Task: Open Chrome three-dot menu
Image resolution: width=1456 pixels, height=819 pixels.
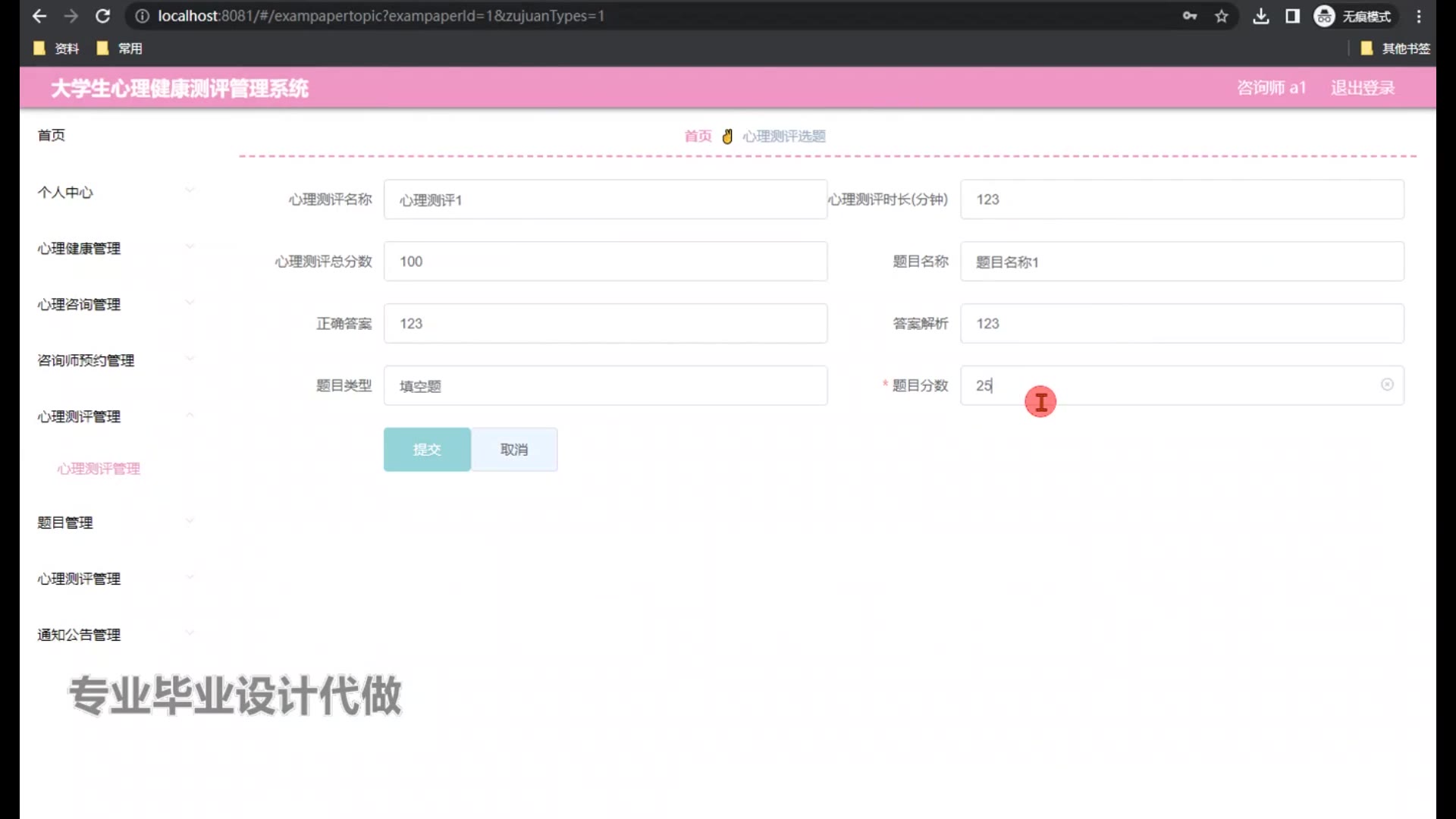Action: (1419, 16)
